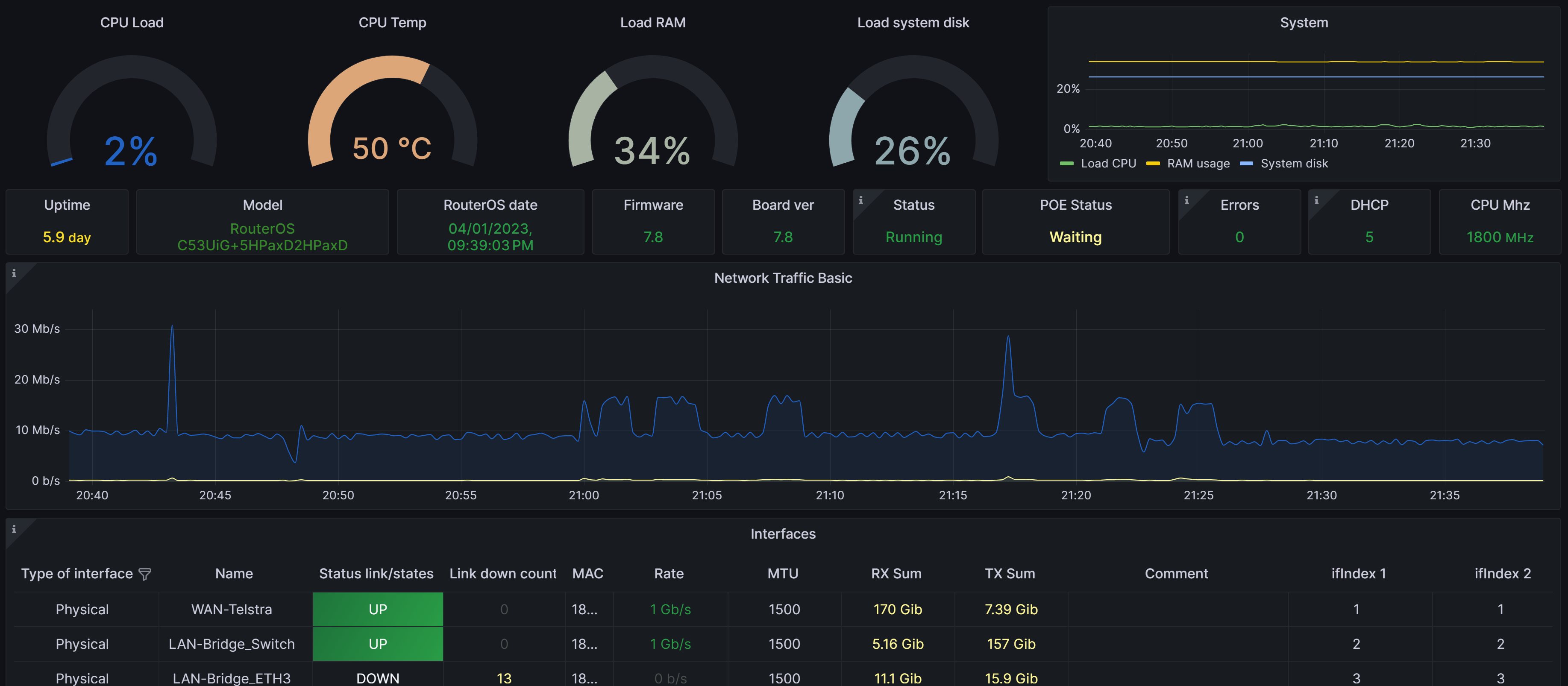Toggle Load CPU series in System legend
This screenshot has width=1568, height=686.
tap(1108, 163)
